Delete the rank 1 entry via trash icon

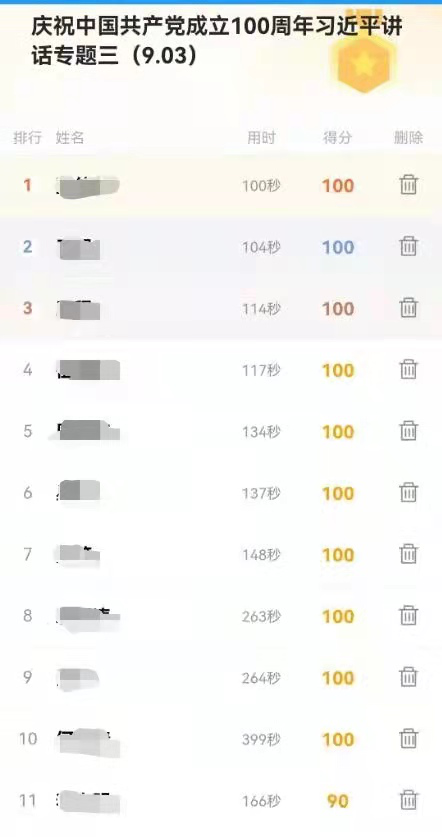[x=408, y=185]
